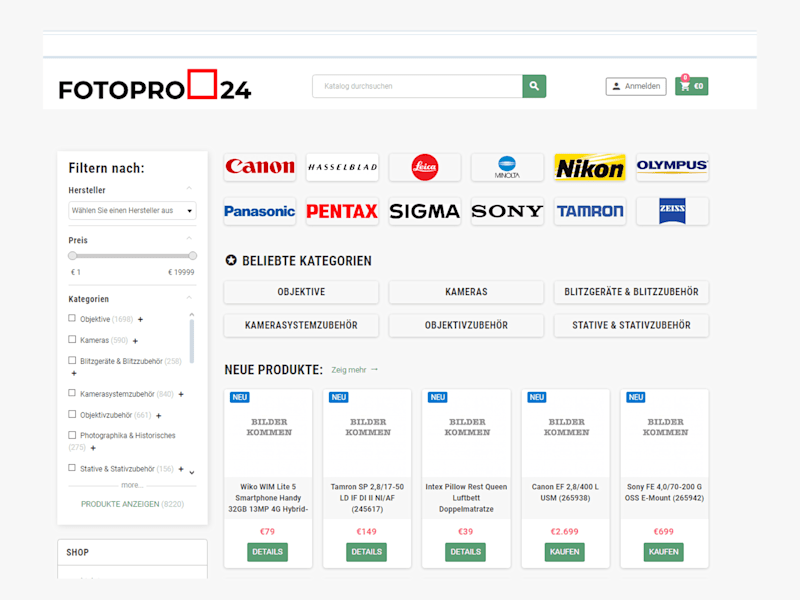Open the Sony FE 4,0/70-200 G product title
Viewport: 800px width, 600px height.
pos(664,492)
